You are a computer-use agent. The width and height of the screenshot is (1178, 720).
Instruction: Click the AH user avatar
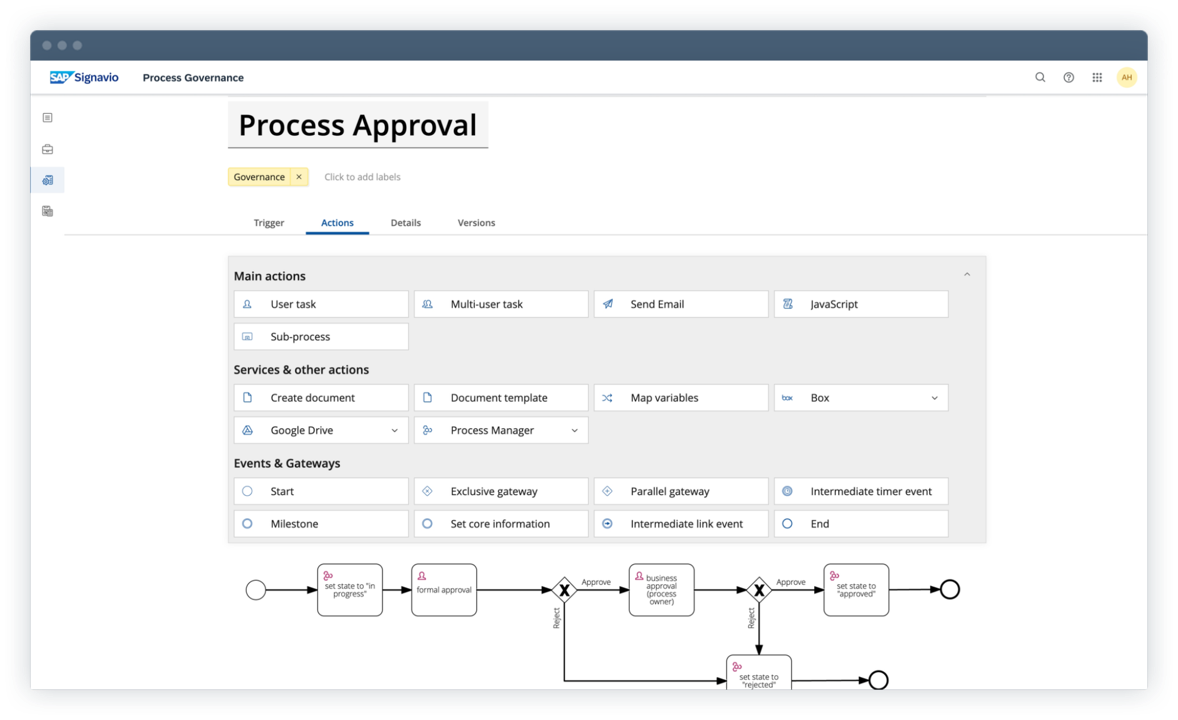click(1127, 77)
